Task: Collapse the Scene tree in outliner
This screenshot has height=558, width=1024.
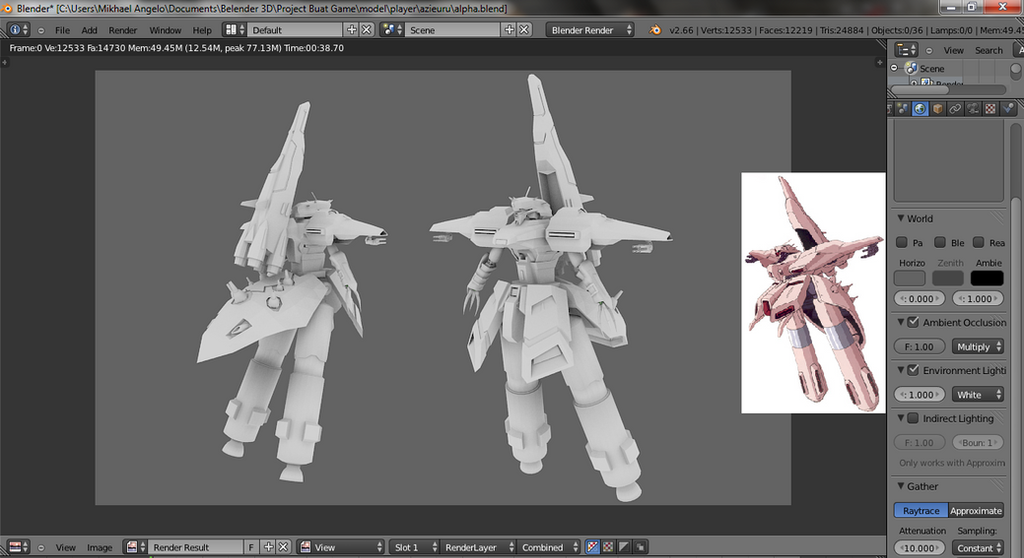Action: (x=895, y=68)
